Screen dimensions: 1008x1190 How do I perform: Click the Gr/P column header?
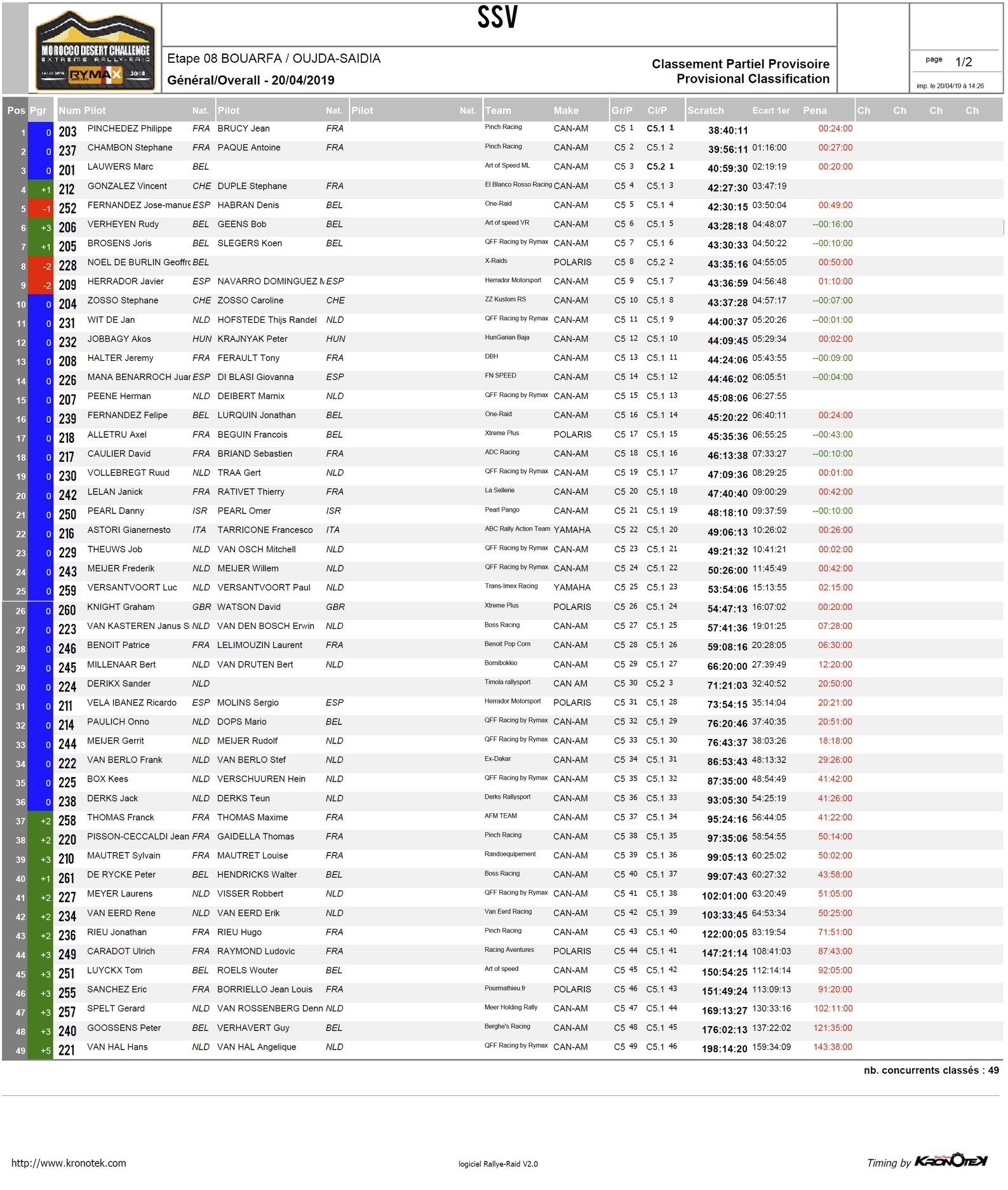click(622, 111)
